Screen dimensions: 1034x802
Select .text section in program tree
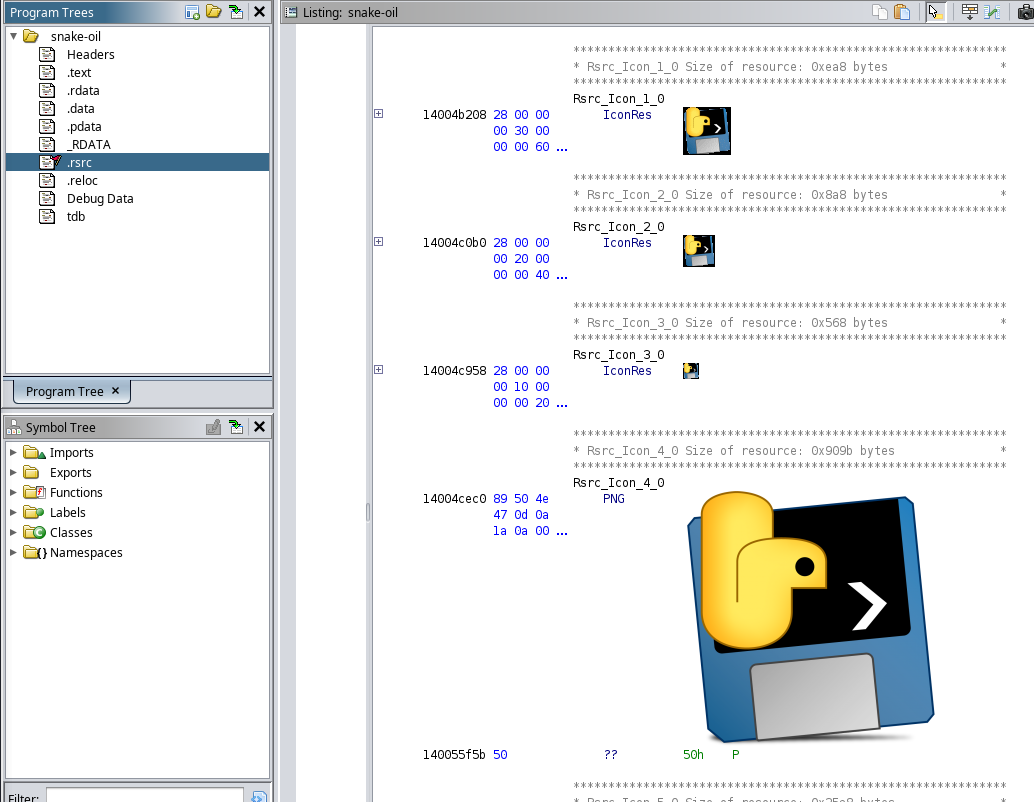[79, 73]
